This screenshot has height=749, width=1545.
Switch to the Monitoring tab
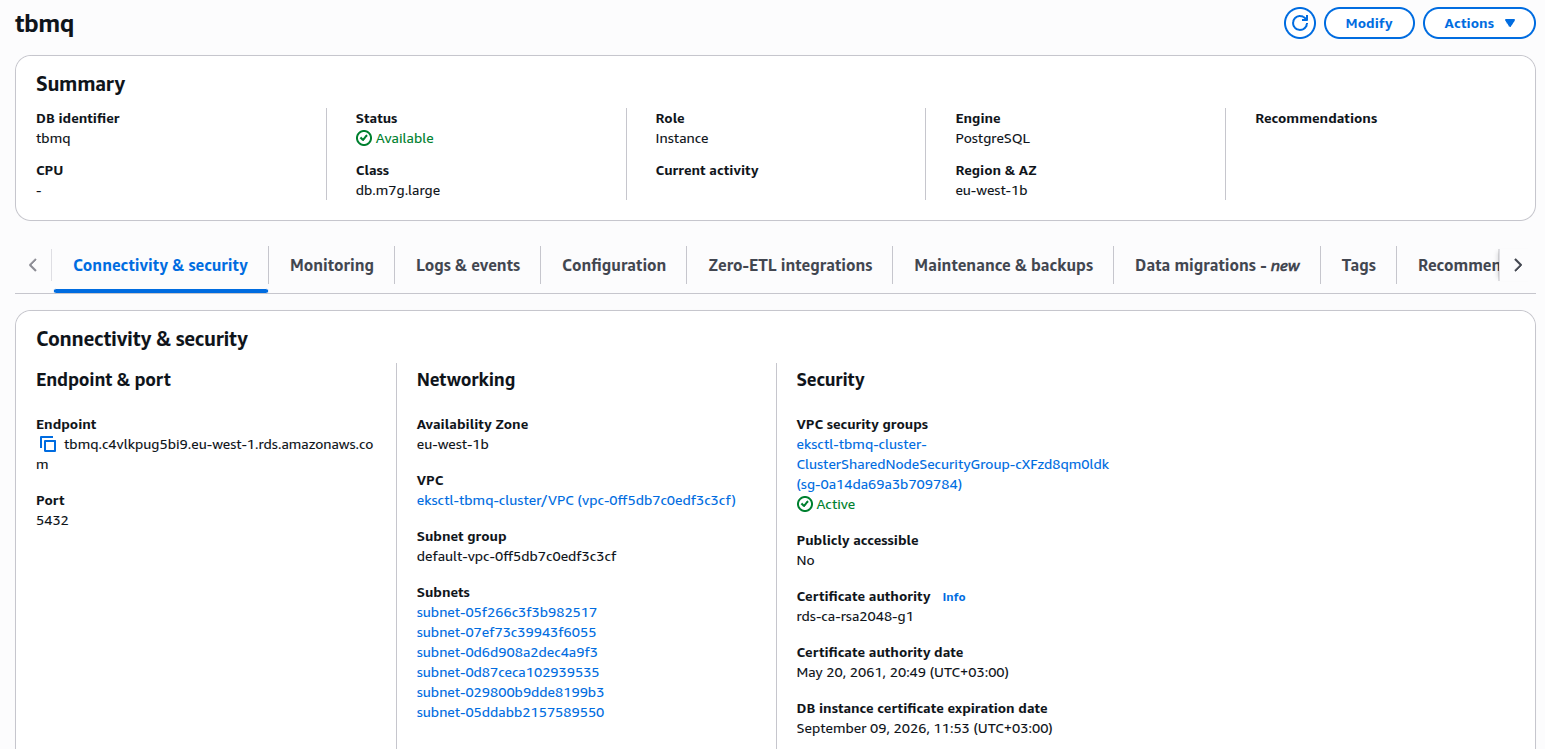(331, 265)
